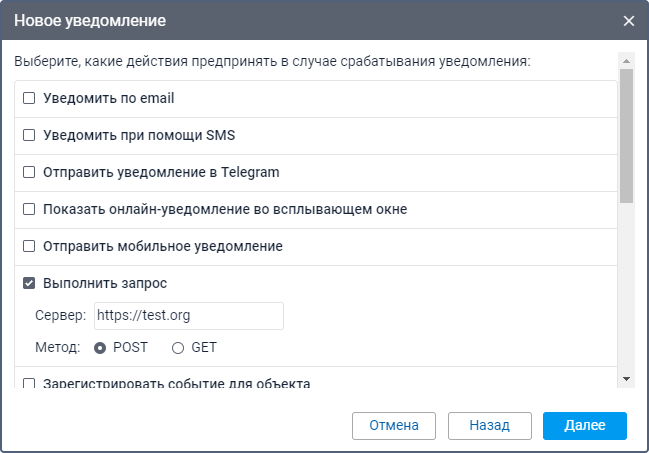Image resolution: width=649 pixels, height=453 pixels.
Task: Tick the Уведомить при помощи SMS option
Action: tap(29, 135)
